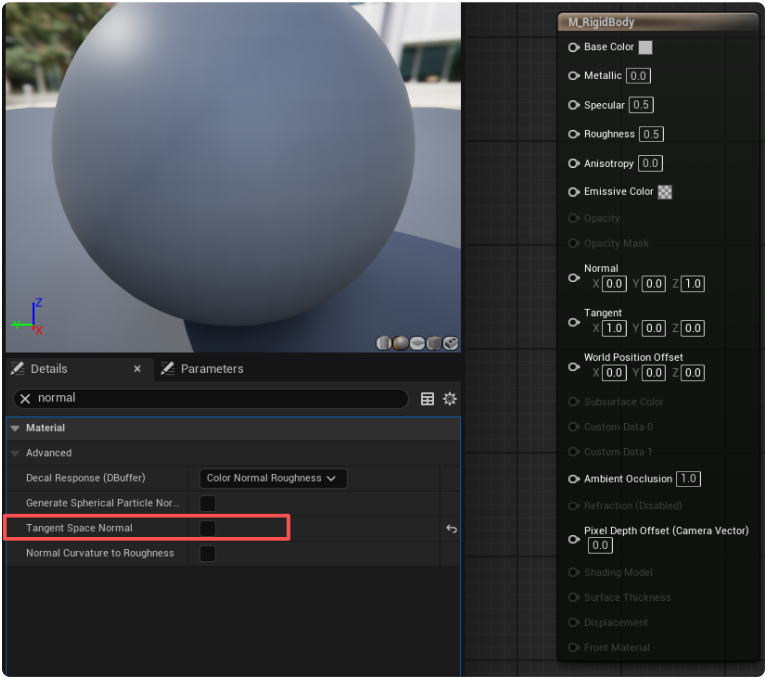
Task: Open the Details property matrix grid icon
Action: 428,399
